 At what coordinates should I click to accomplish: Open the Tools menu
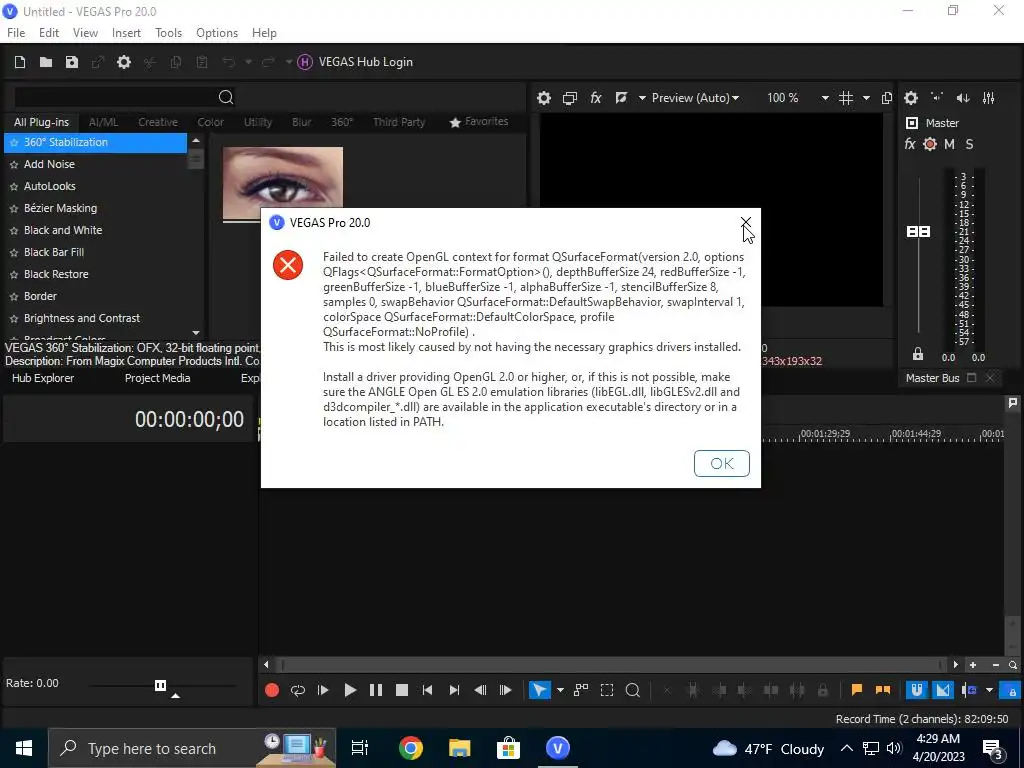coord(168,33)
